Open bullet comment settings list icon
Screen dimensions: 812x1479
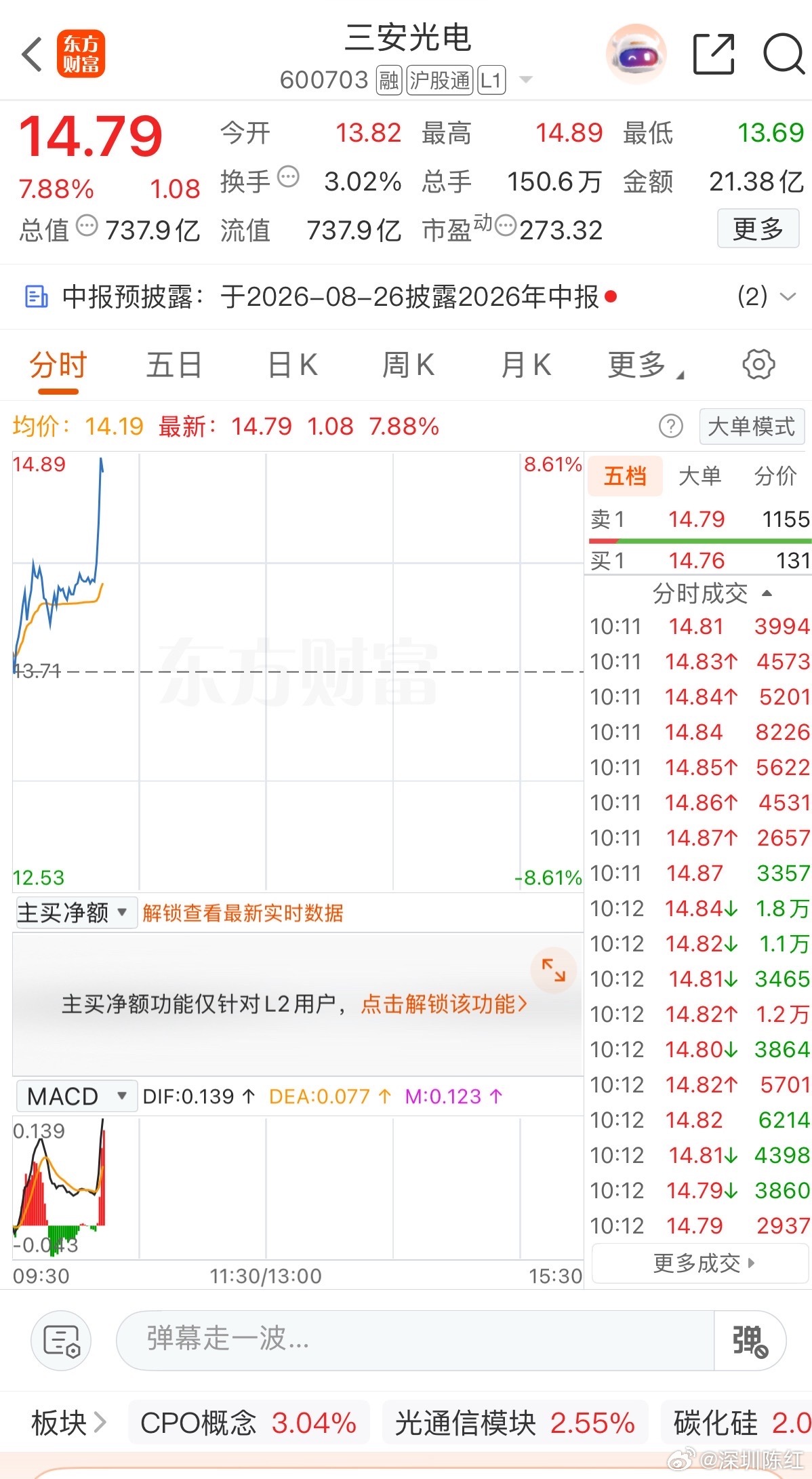(61, 1340)
